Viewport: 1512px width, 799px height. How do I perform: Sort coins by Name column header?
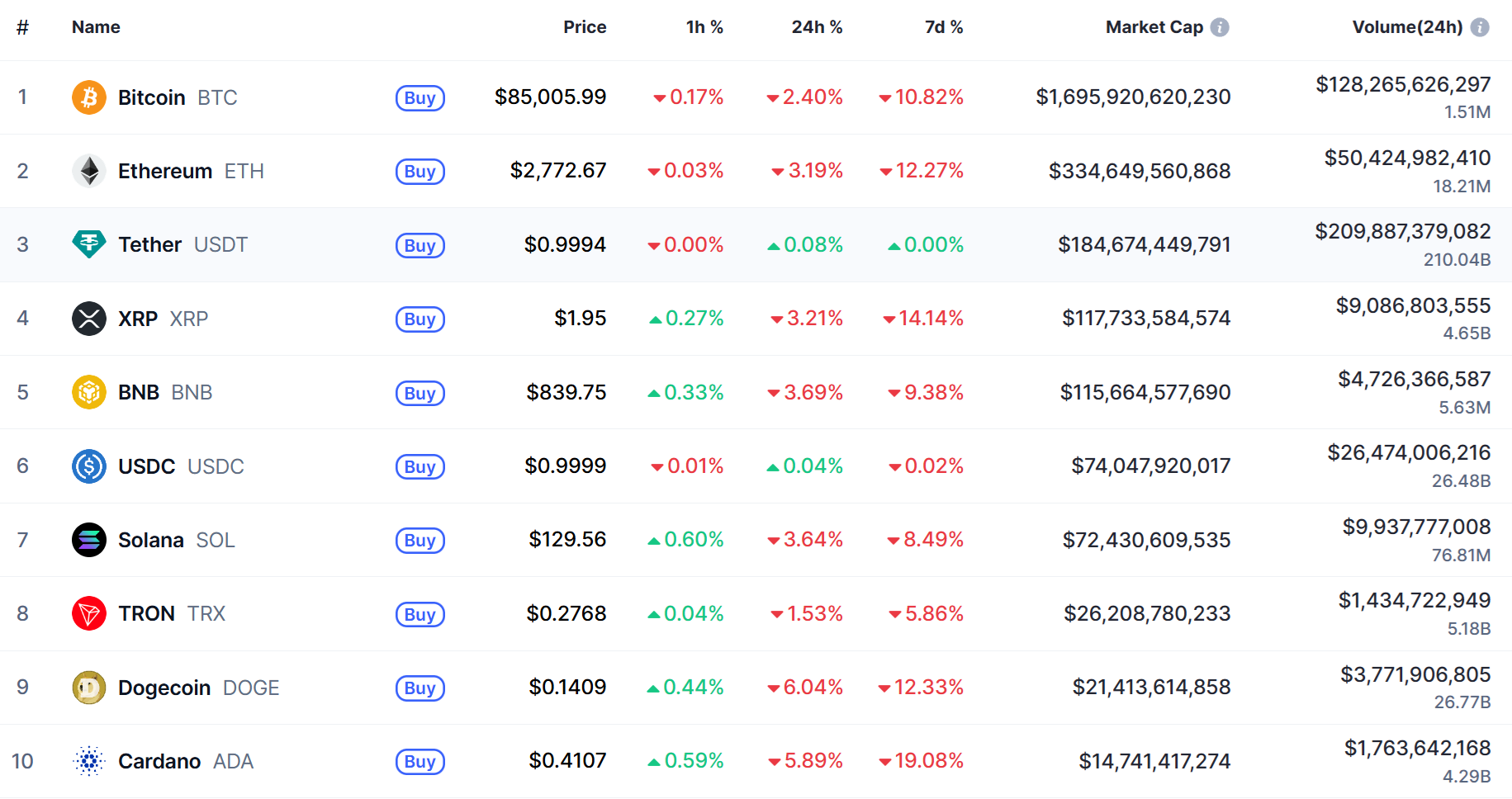(96, 27)
